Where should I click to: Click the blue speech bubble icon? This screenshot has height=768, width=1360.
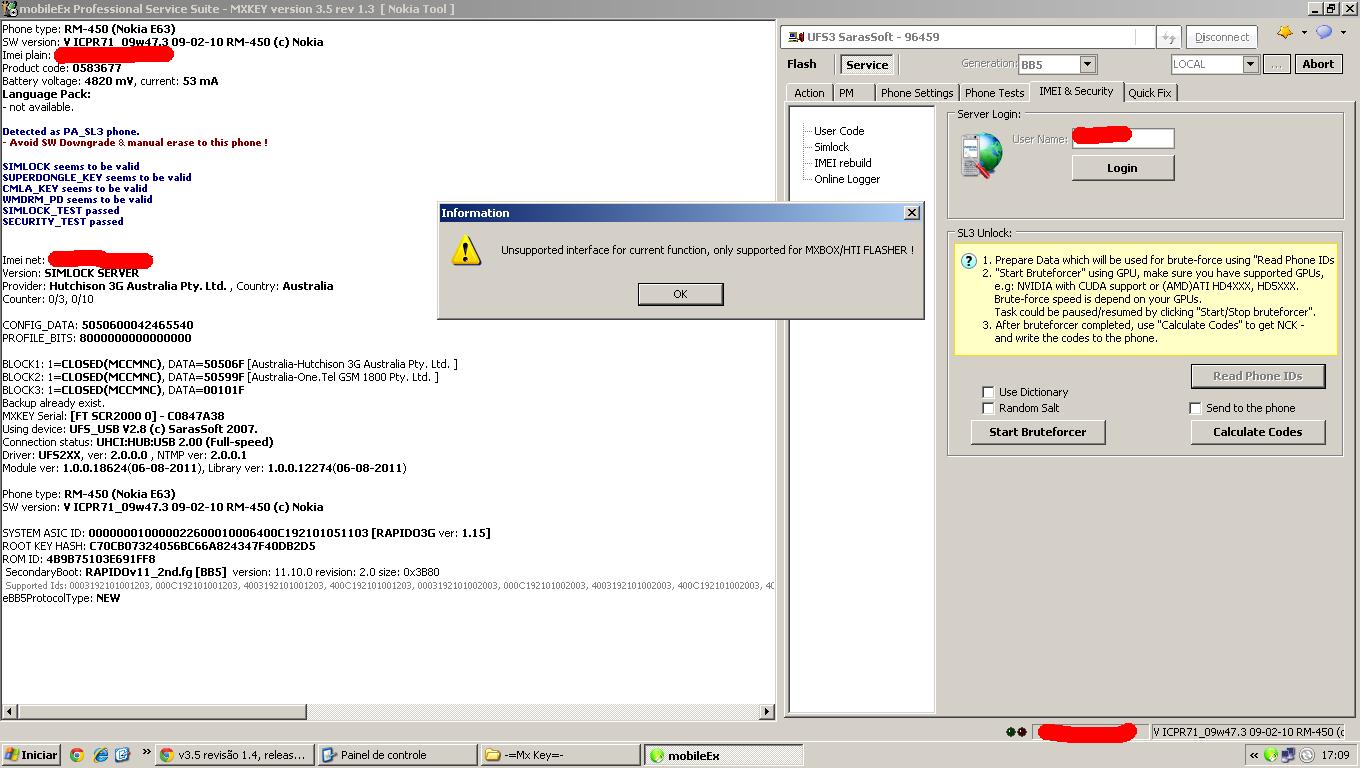[1324, 33]
